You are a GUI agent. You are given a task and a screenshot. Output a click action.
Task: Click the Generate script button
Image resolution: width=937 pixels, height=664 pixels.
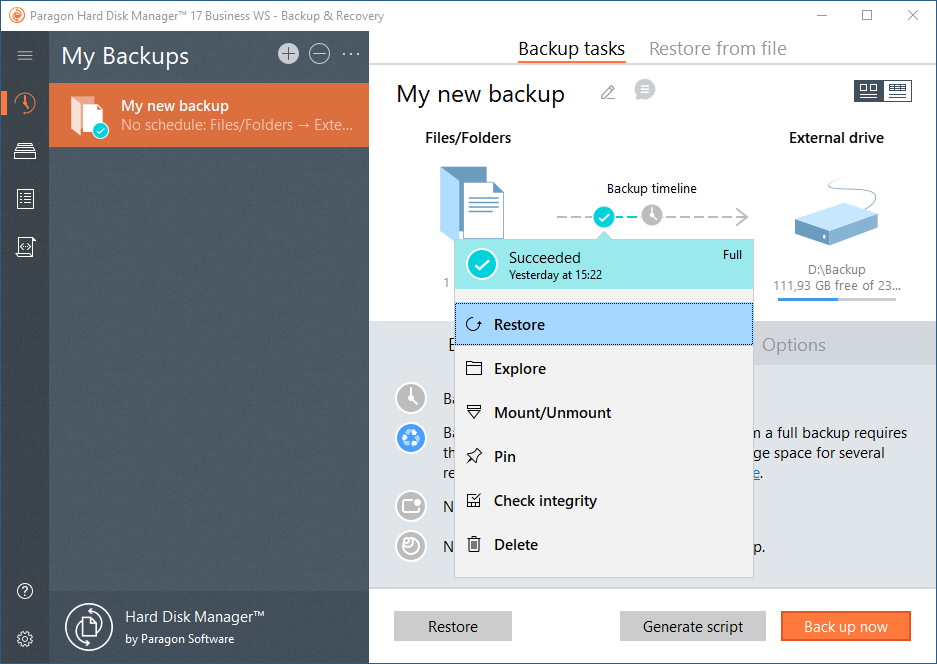point(693,626)
